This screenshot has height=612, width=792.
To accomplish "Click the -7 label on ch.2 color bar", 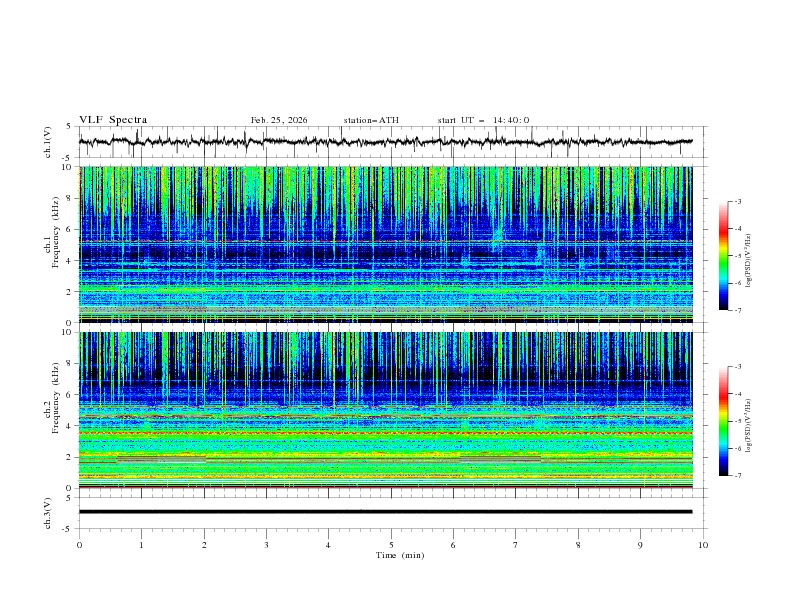I will 738,476.
